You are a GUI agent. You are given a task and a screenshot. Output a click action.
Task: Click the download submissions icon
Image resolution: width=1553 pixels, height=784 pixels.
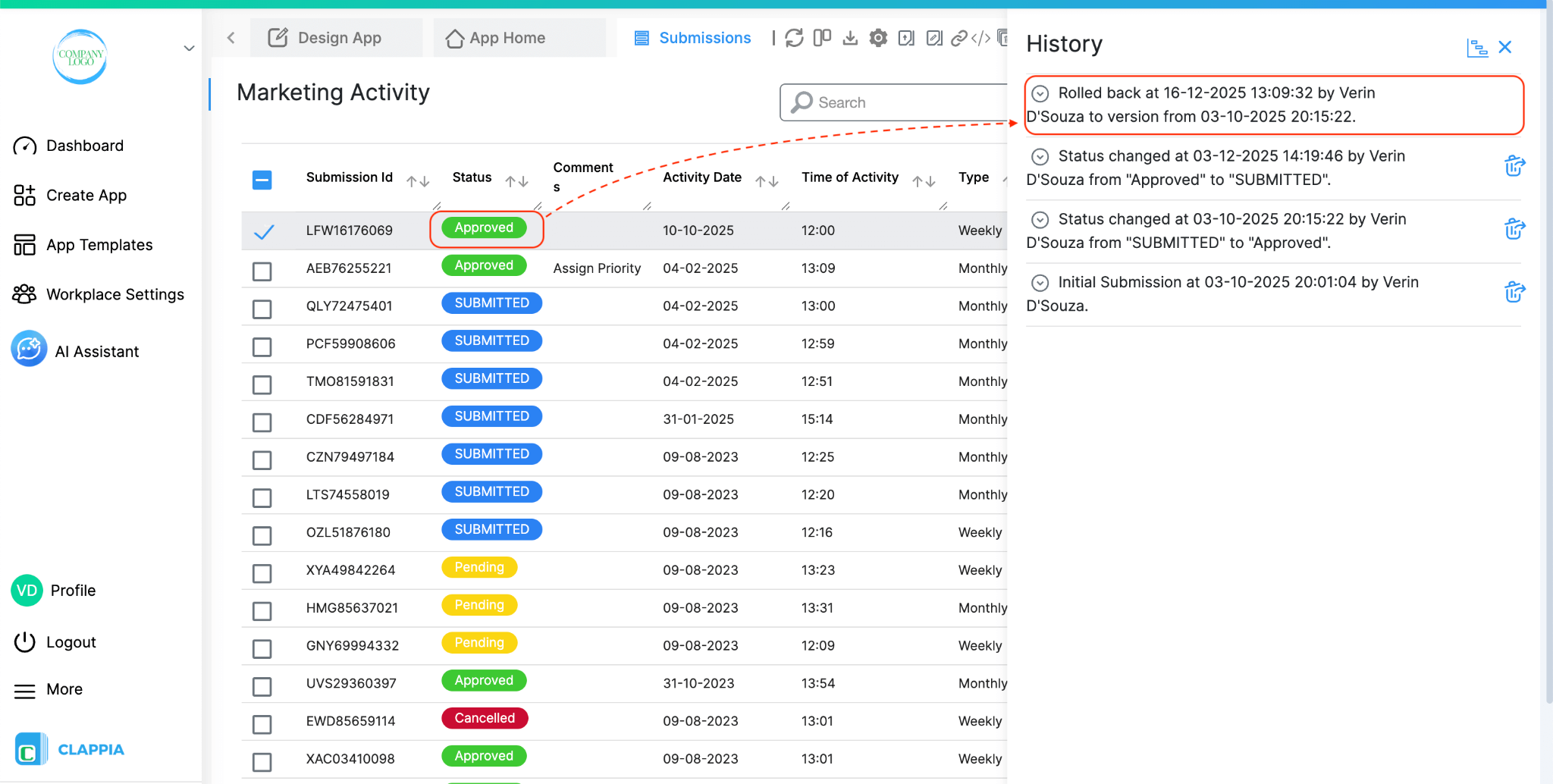(x=850, y=38)
